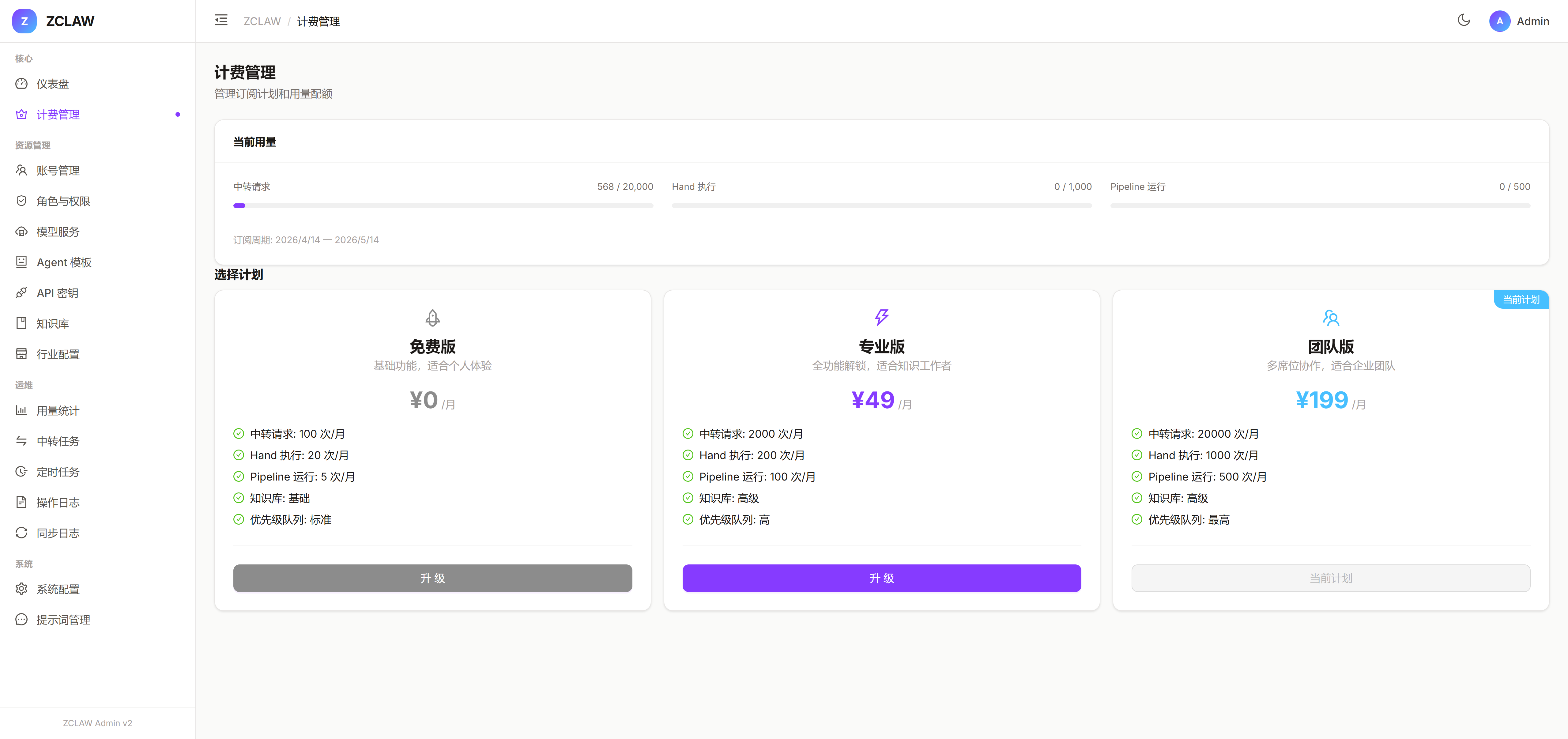Click the account management user icon
Viewport: 1568px width, 739px height.
point(21,171)
